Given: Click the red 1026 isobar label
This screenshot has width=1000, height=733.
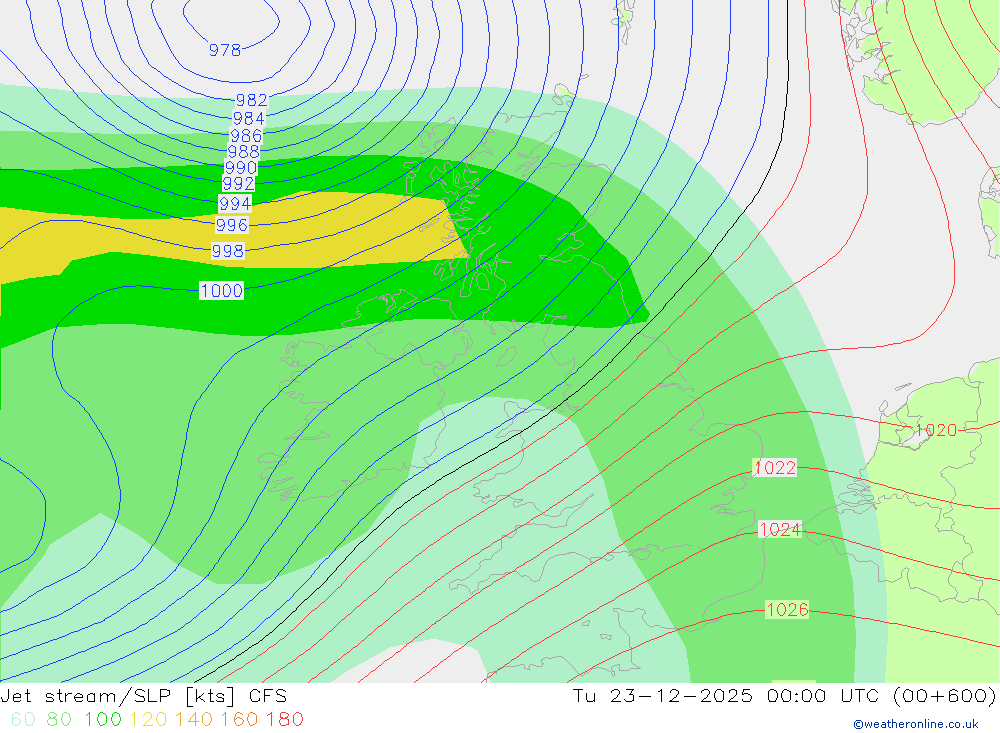Looking at the screenshot, I should tap(788, 609).
